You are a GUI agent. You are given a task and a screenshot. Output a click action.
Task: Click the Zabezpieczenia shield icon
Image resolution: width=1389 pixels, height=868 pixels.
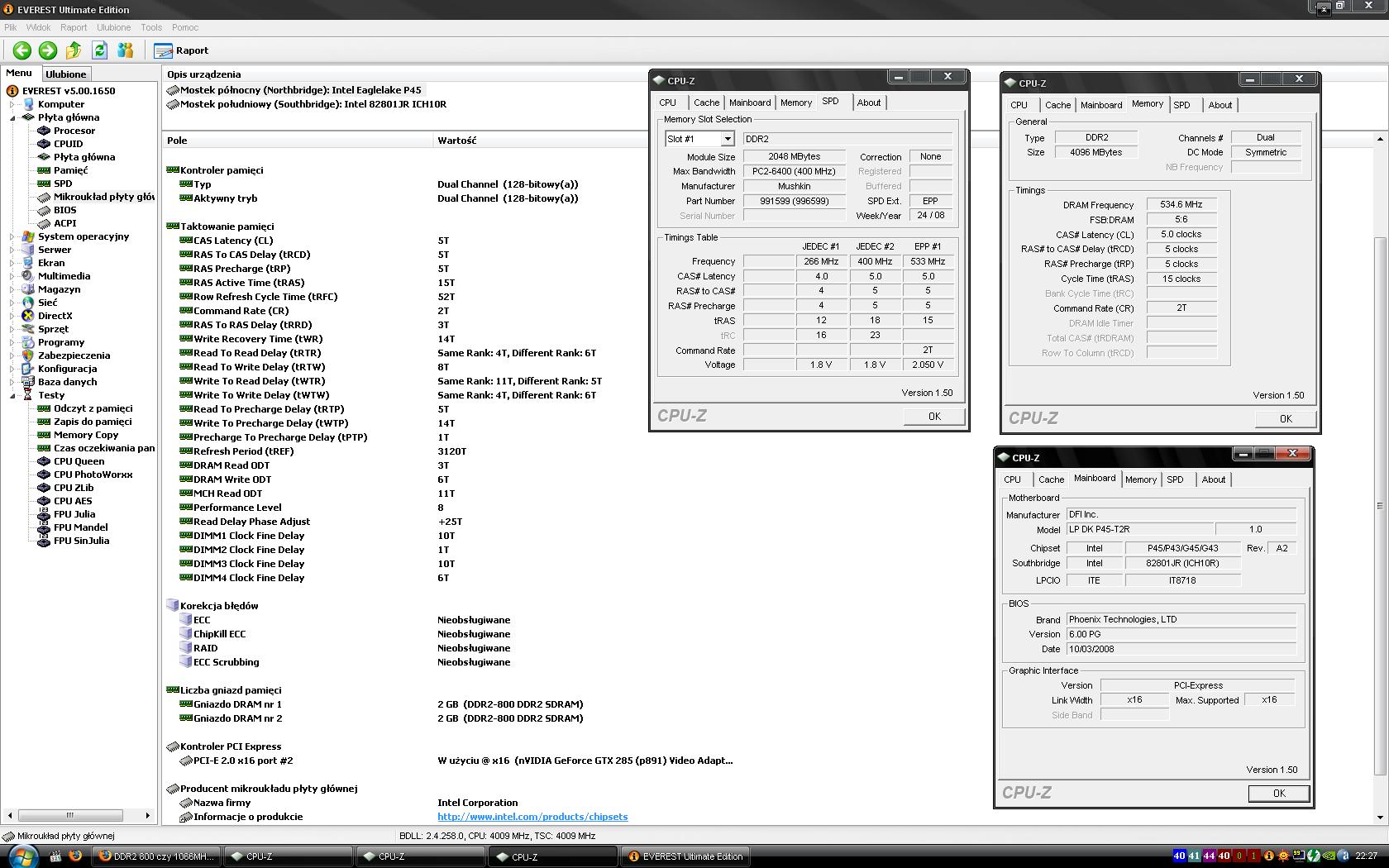click(x=28, y=355)
